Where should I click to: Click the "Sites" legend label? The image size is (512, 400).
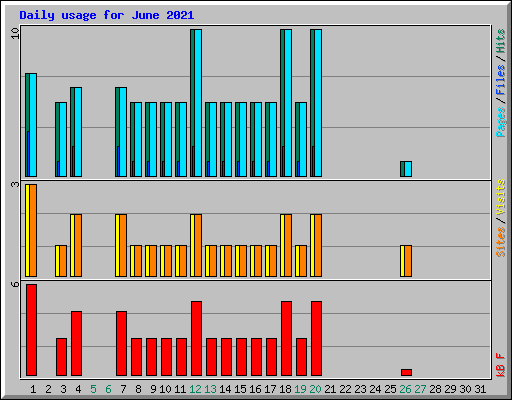click(x=500, y=242)
